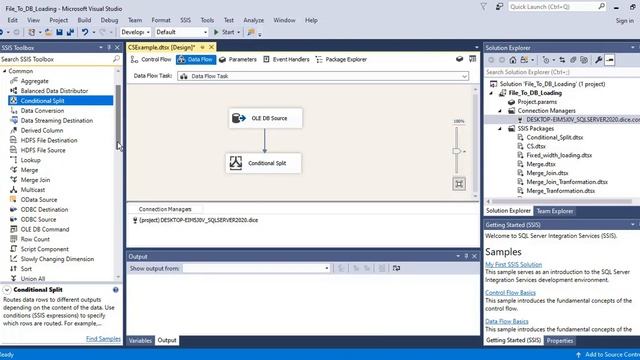Image resolution: width=640 pixels, height=360 pixels.
Task: Open the SSIS menu
Action: pyautogui.click(x=185, y=20)
